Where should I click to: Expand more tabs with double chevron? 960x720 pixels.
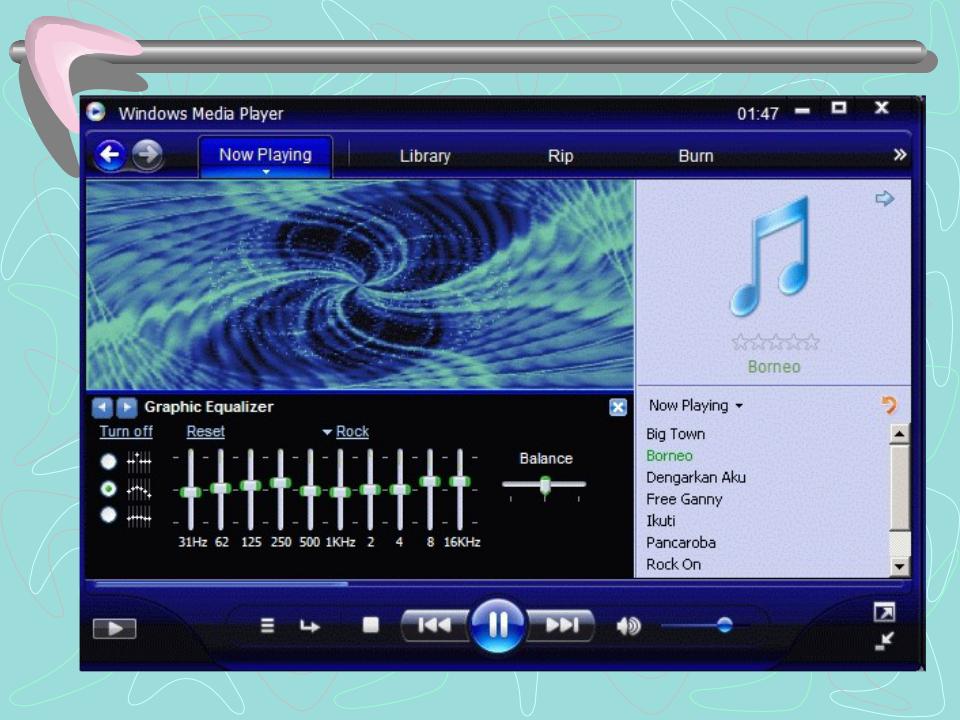click(x=899, y=154)
